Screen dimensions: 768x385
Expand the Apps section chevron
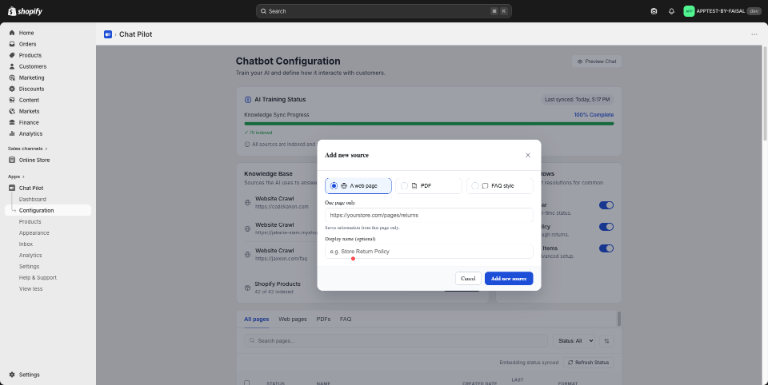(x=23, y=176)
